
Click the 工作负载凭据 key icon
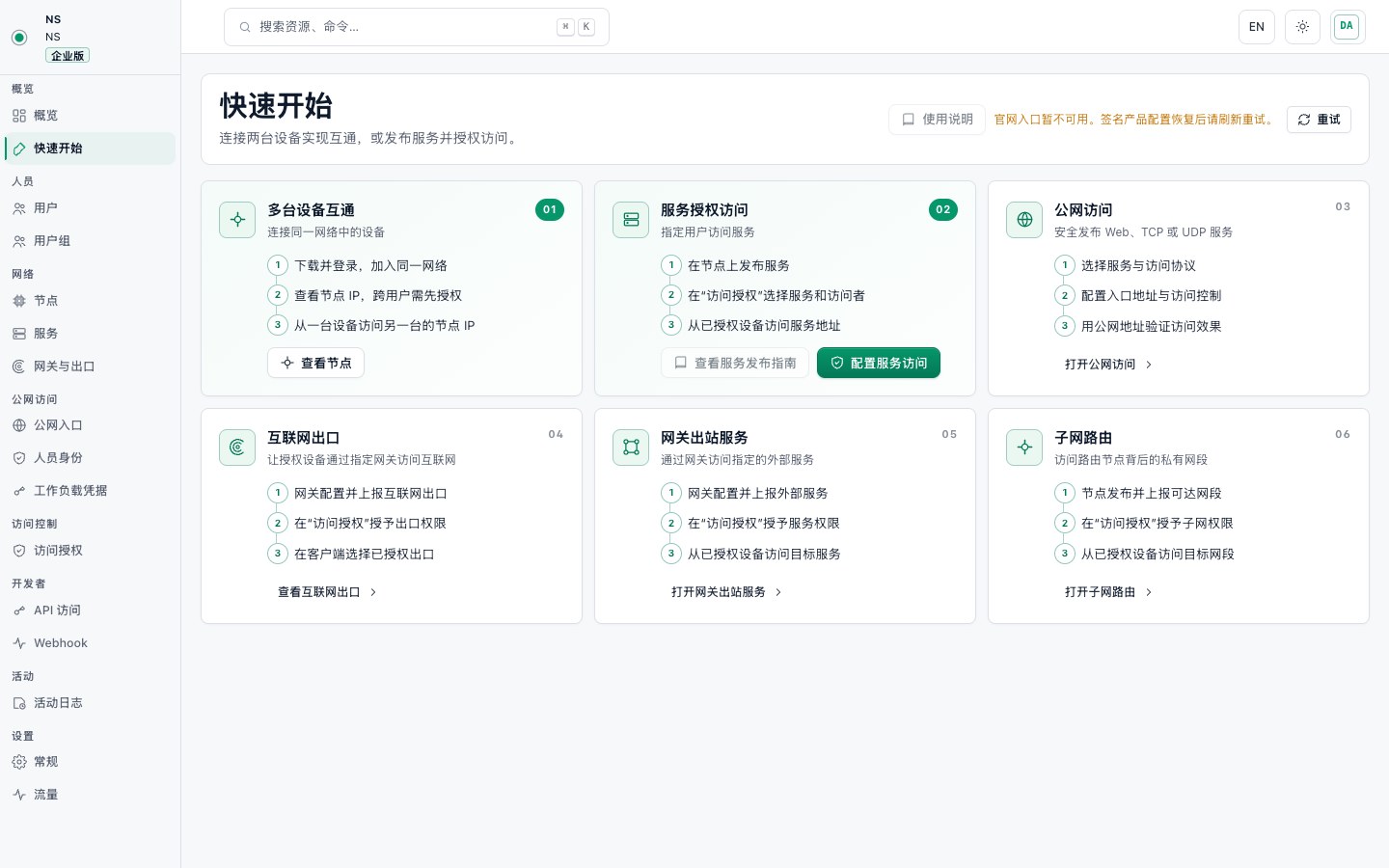pos(19,491)
